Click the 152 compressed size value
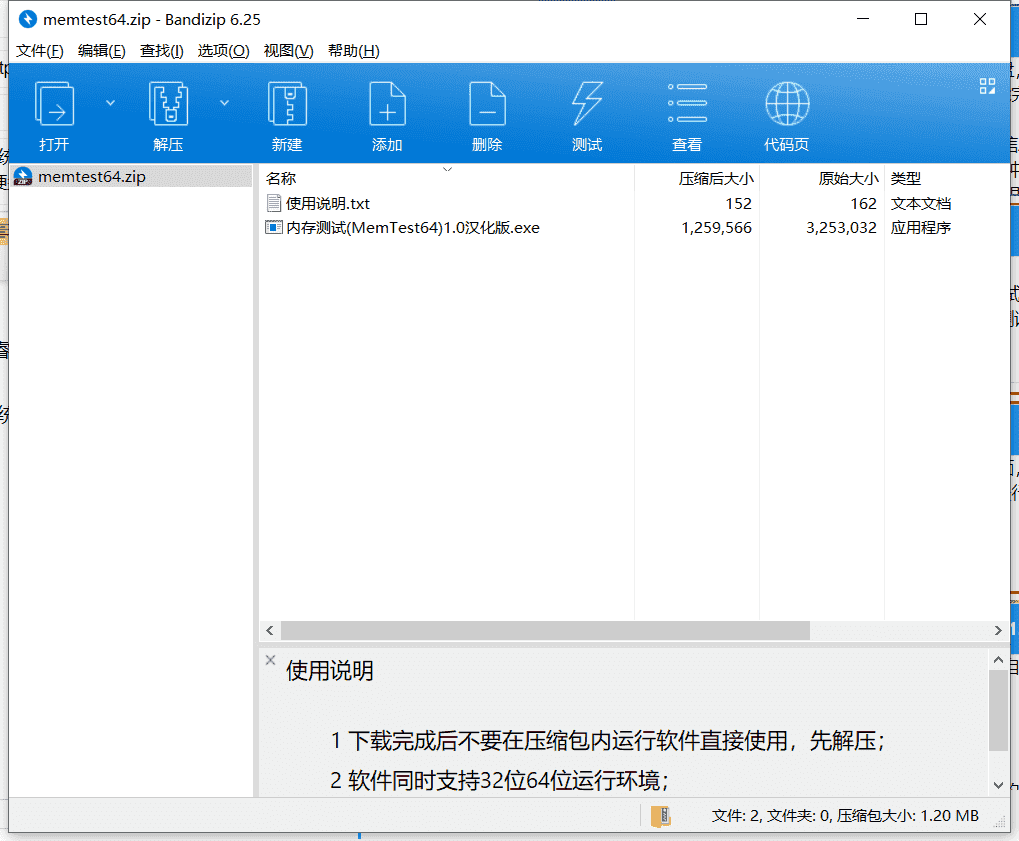 point(738,203)
